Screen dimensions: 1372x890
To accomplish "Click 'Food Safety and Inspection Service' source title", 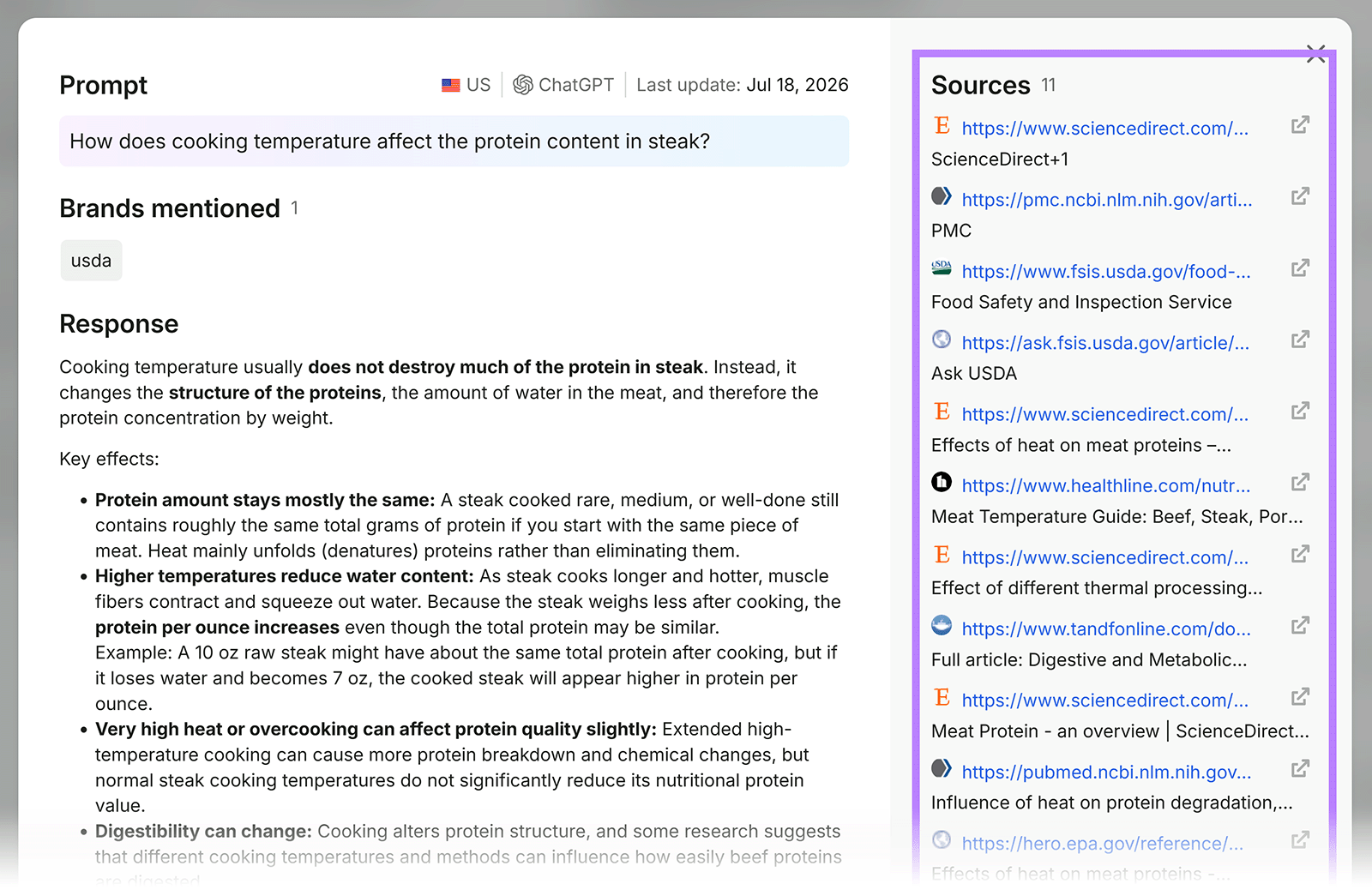I will pyautogui.click(x=1081, y=302).
